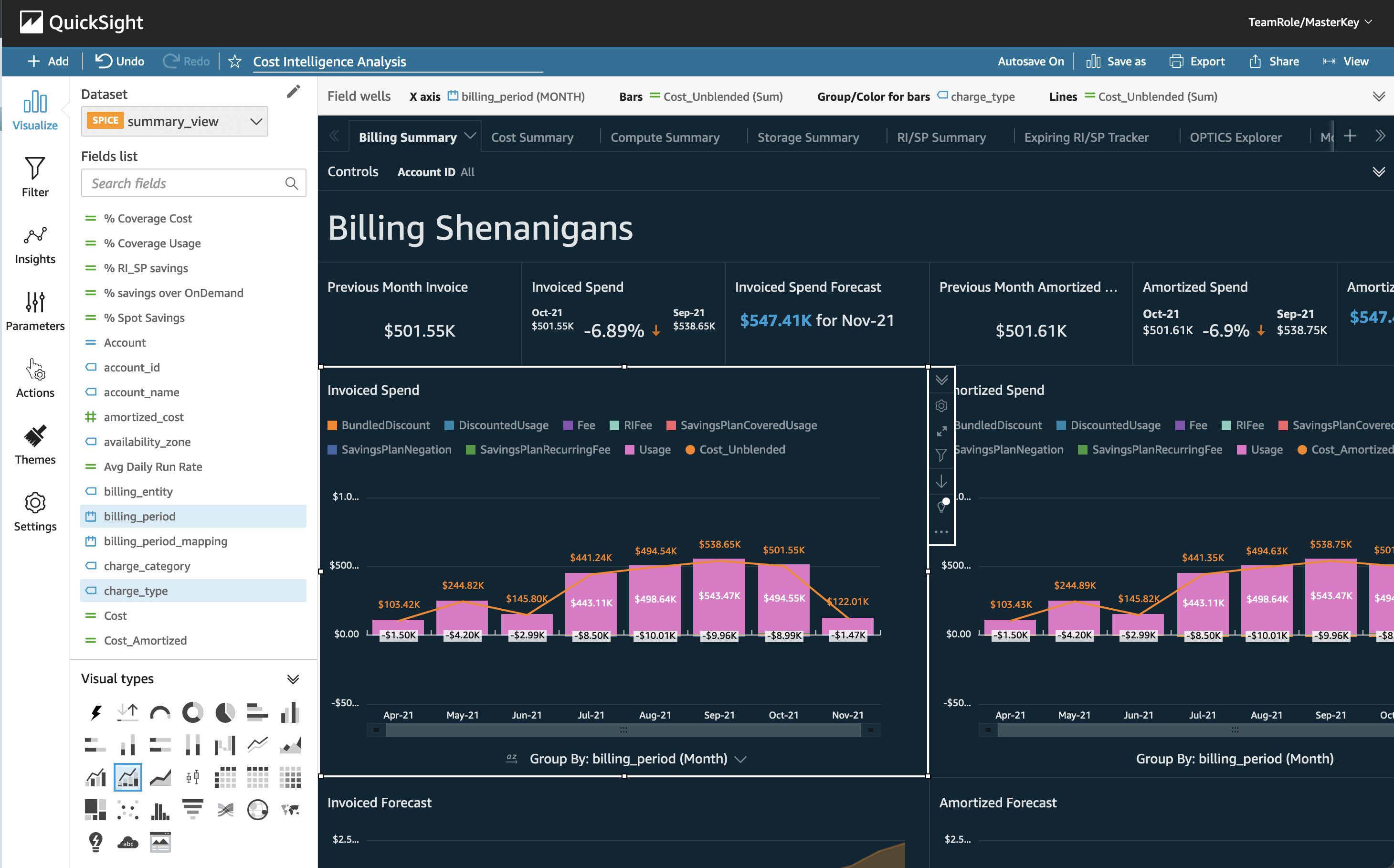Open the summary_view dataset dropdown
Viewport: 1394px width, 868px height.
click(x=174, y=121)
